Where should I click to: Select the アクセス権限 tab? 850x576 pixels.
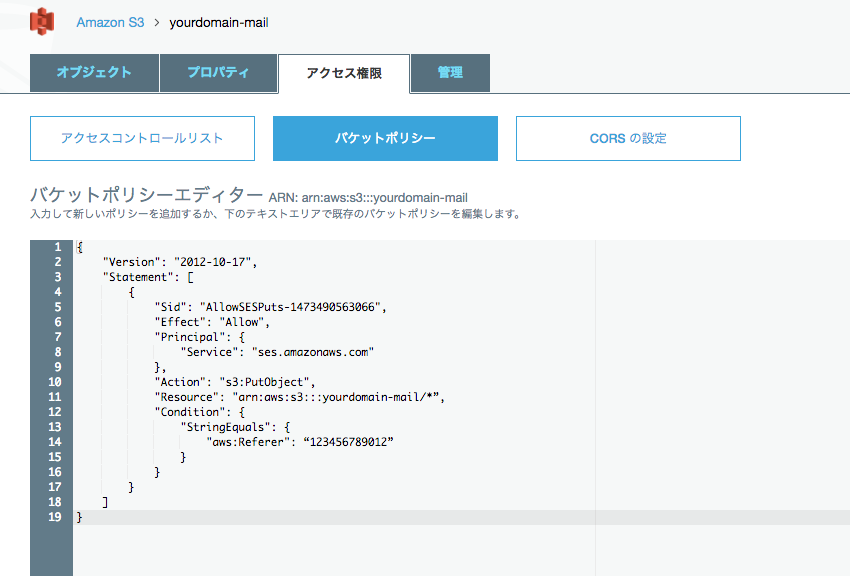pyautogui.click(x=344, y=73)
